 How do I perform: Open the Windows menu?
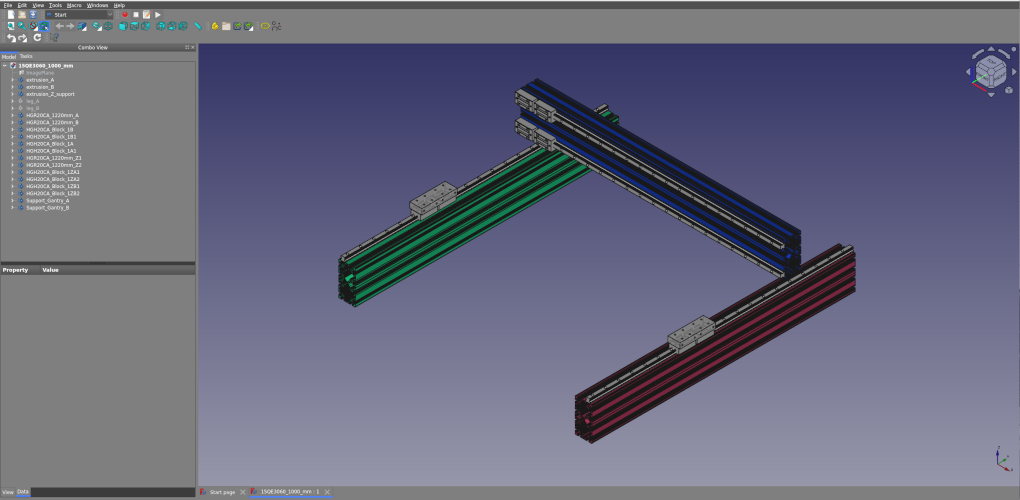[98, 5]
